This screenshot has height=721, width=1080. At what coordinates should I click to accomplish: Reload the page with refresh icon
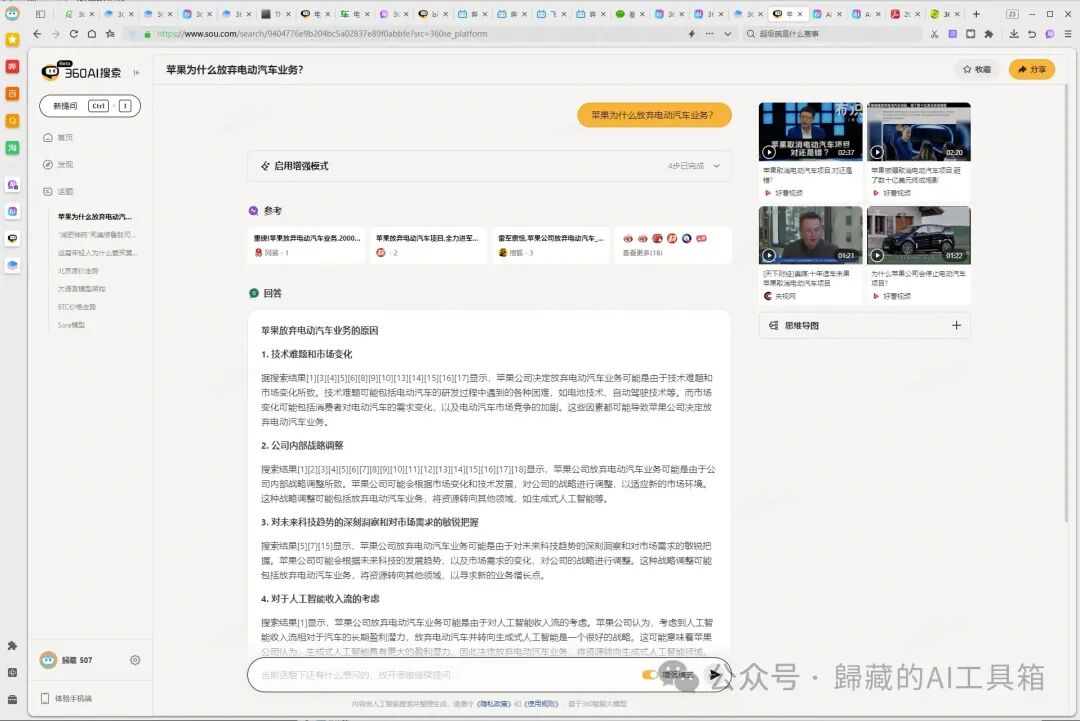click(x=74, y=34)
